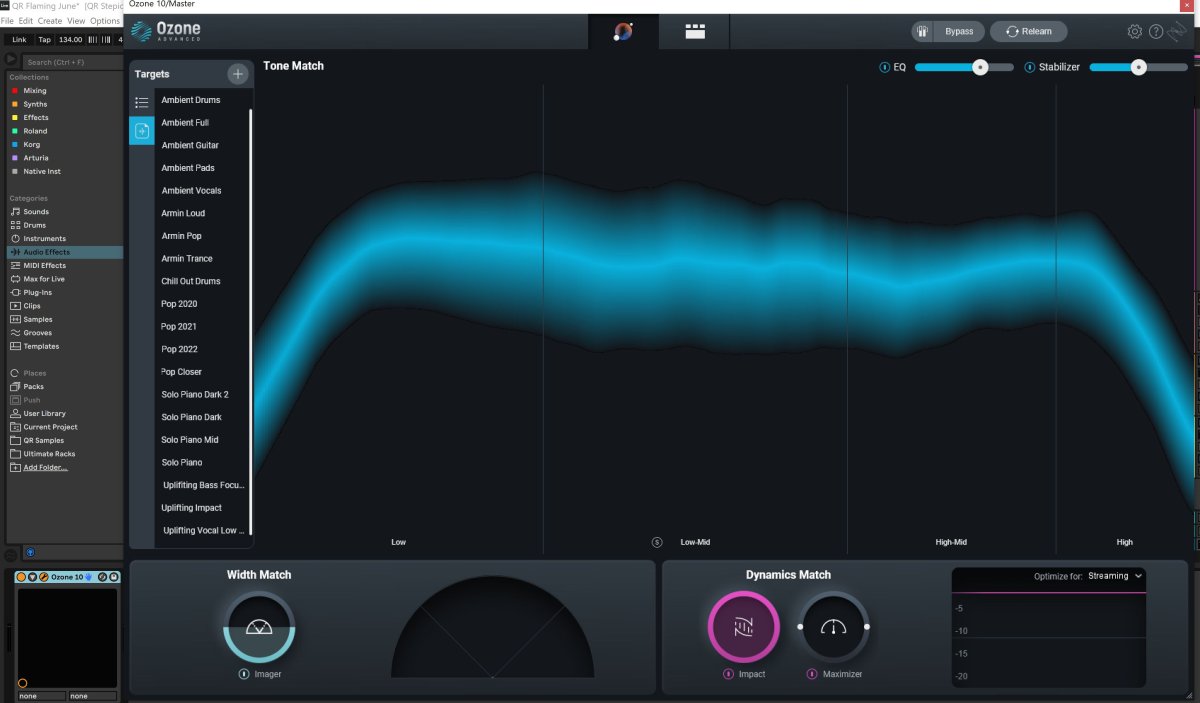Select the Synths collection
This screenshot has height=703, width=1200.
pyautogui.click(x=35, y=104)
